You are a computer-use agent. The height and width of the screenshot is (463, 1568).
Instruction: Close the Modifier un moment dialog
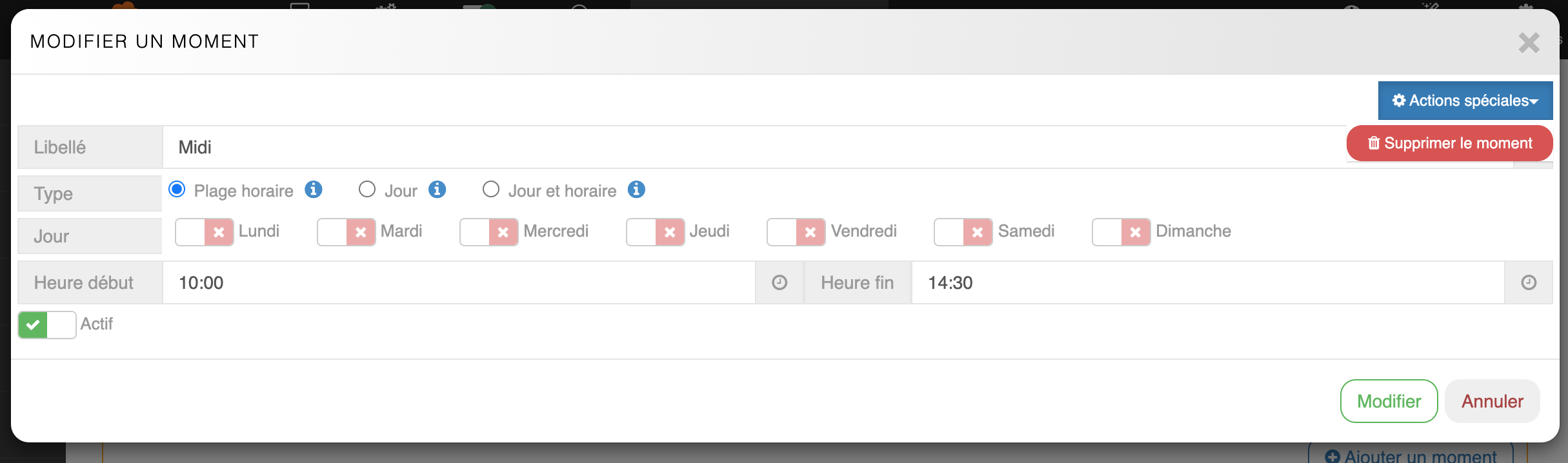1529,43
